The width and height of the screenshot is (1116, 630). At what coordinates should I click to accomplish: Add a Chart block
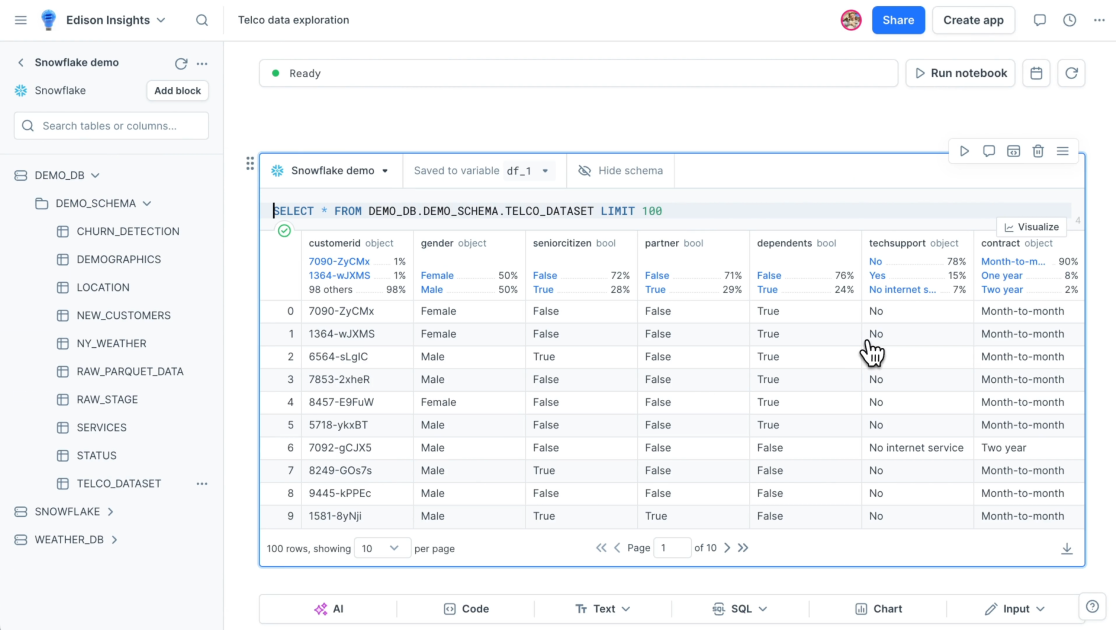878,609
